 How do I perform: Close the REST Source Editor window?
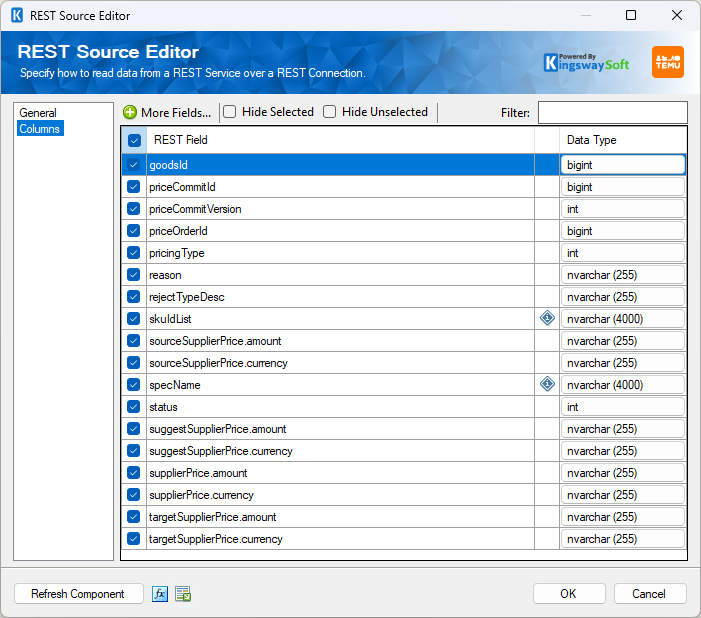(x=676, y=15)
